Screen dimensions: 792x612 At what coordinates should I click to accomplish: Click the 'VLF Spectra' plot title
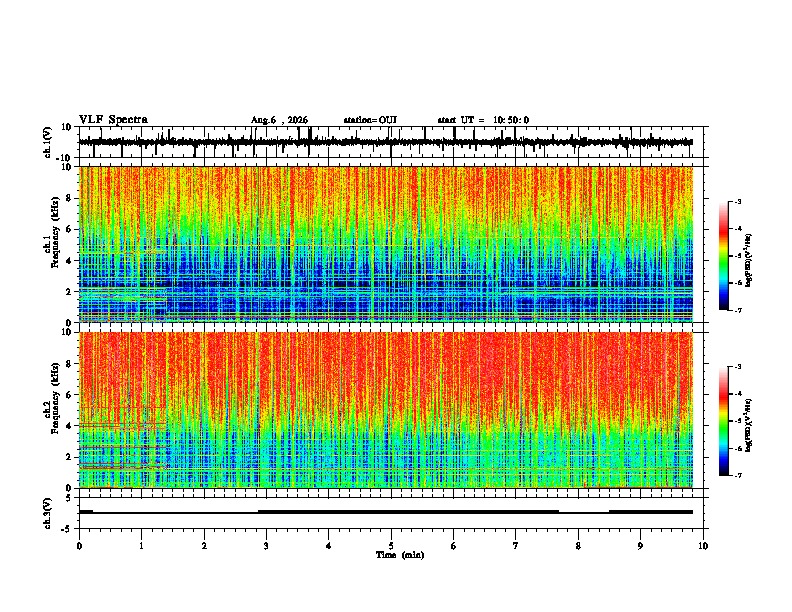pyautogui.click(x=113, y=120)
